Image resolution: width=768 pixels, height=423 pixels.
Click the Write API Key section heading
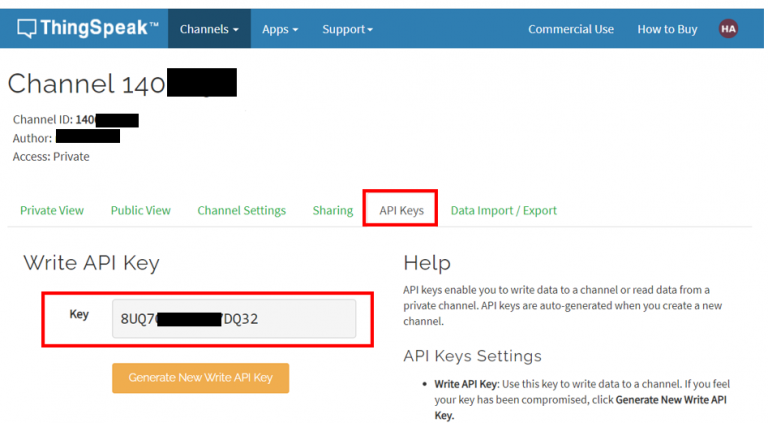coord(91,264)
